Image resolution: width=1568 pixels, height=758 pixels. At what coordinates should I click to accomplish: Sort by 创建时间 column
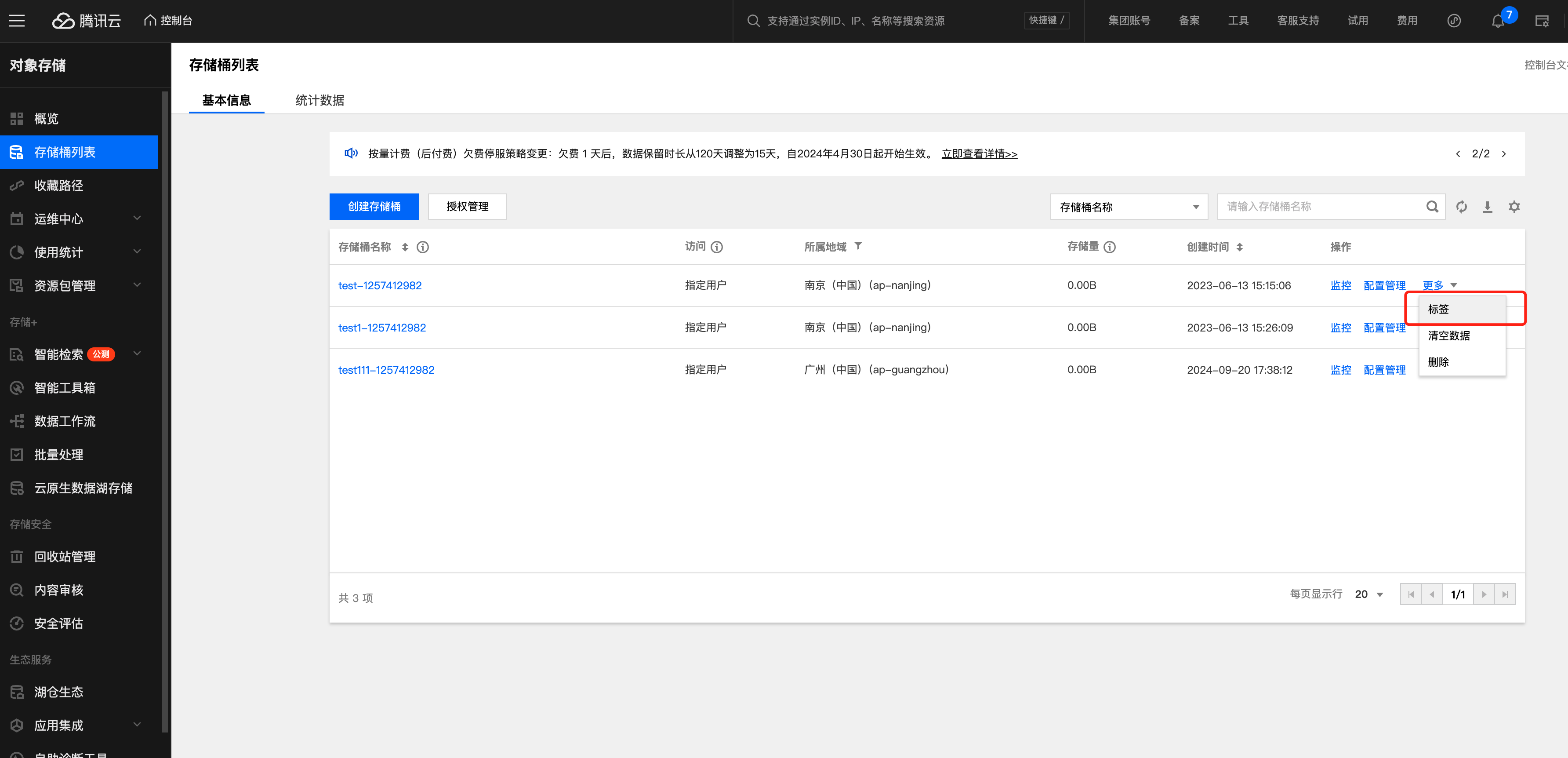point(1240,247)
